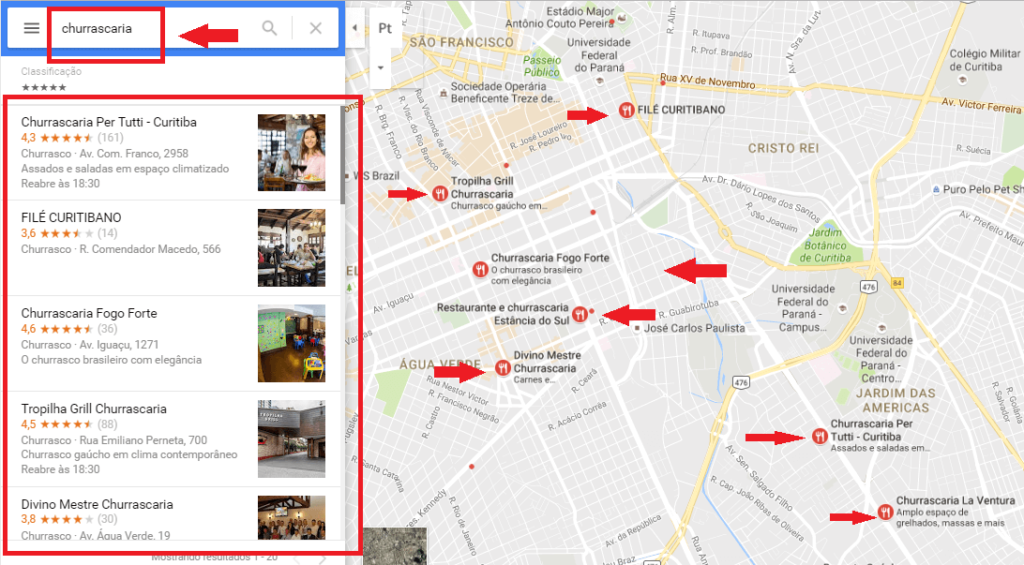1024x565 pixels.
Task: Click Tropilha Grill Churrascaria map pin
Action: tap(440, 193)
